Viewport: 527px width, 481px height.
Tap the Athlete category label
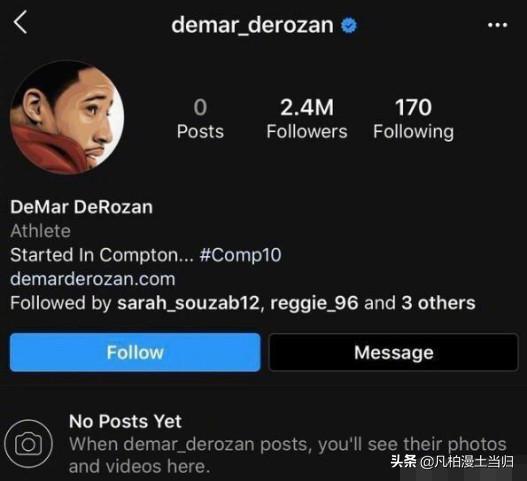point(40,231)
